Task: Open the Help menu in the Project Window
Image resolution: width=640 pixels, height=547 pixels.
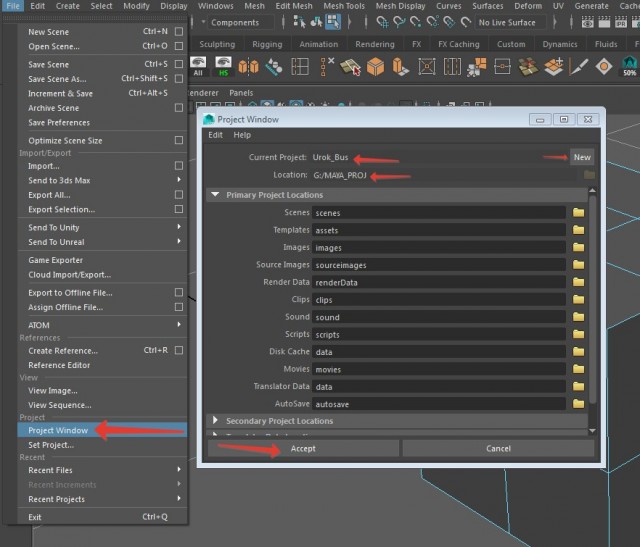Action: click(x=242, y=135)
